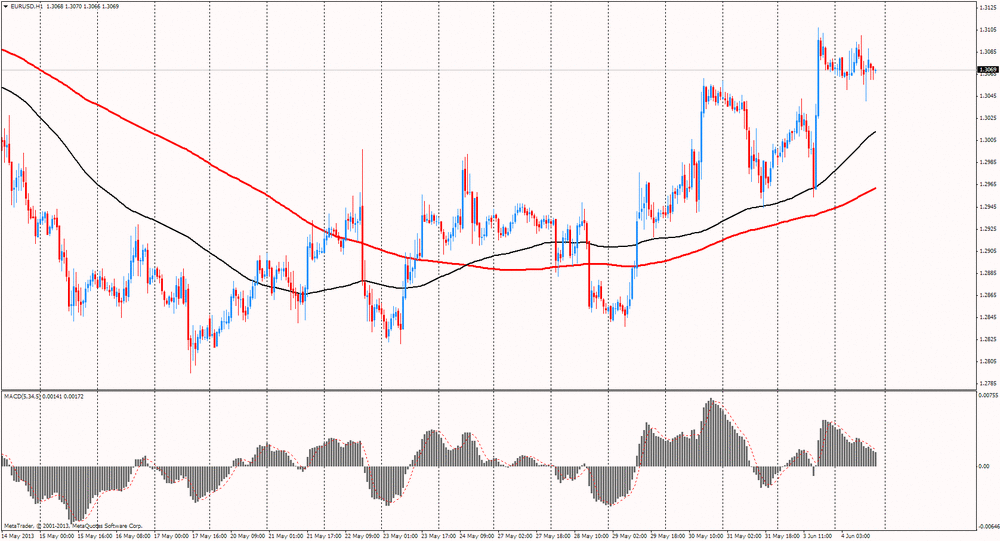Click the 21 May 17:00 time label
Viewport: 1000px width, 541px height.
[323, 537]
